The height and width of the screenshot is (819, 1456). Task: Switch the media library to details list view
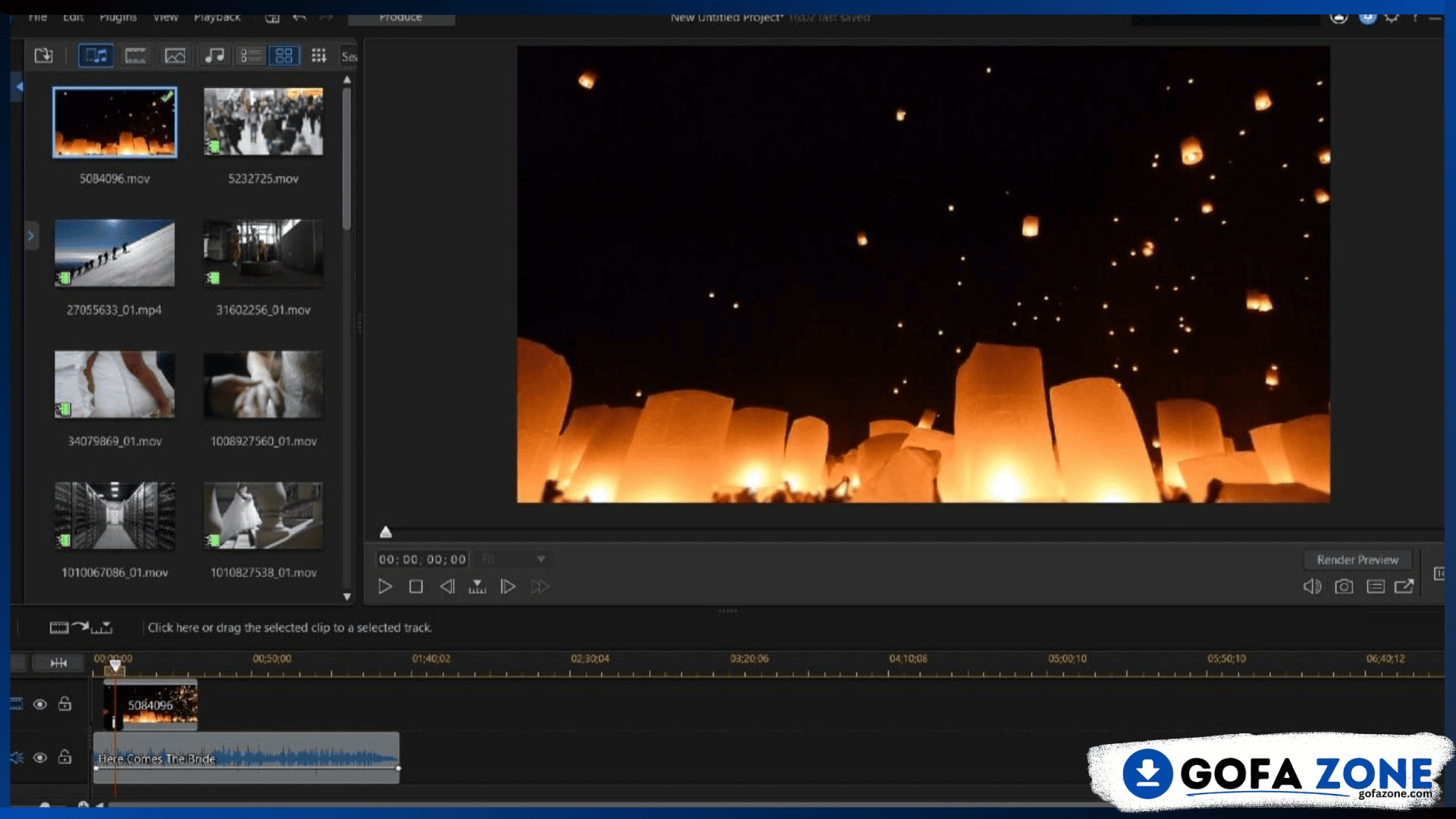coord(250,55)
